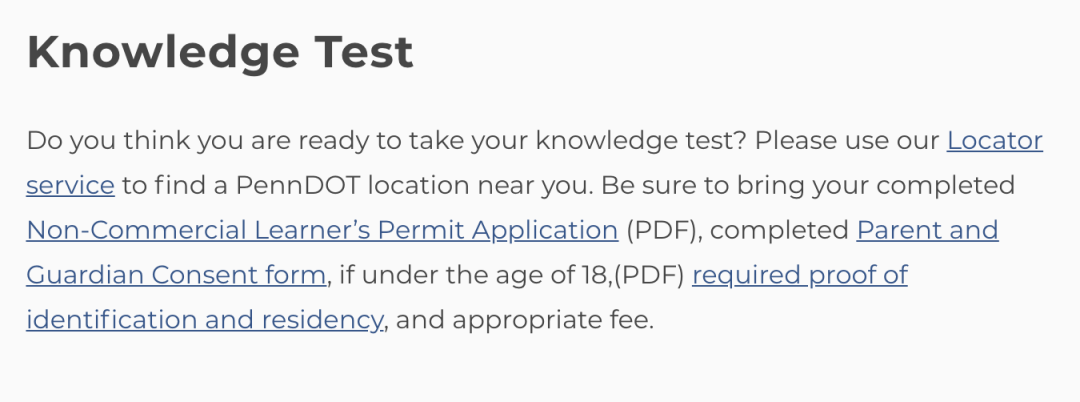Click the phrase "Please use our"
The image size is (1080, 402).
(846, 141)
